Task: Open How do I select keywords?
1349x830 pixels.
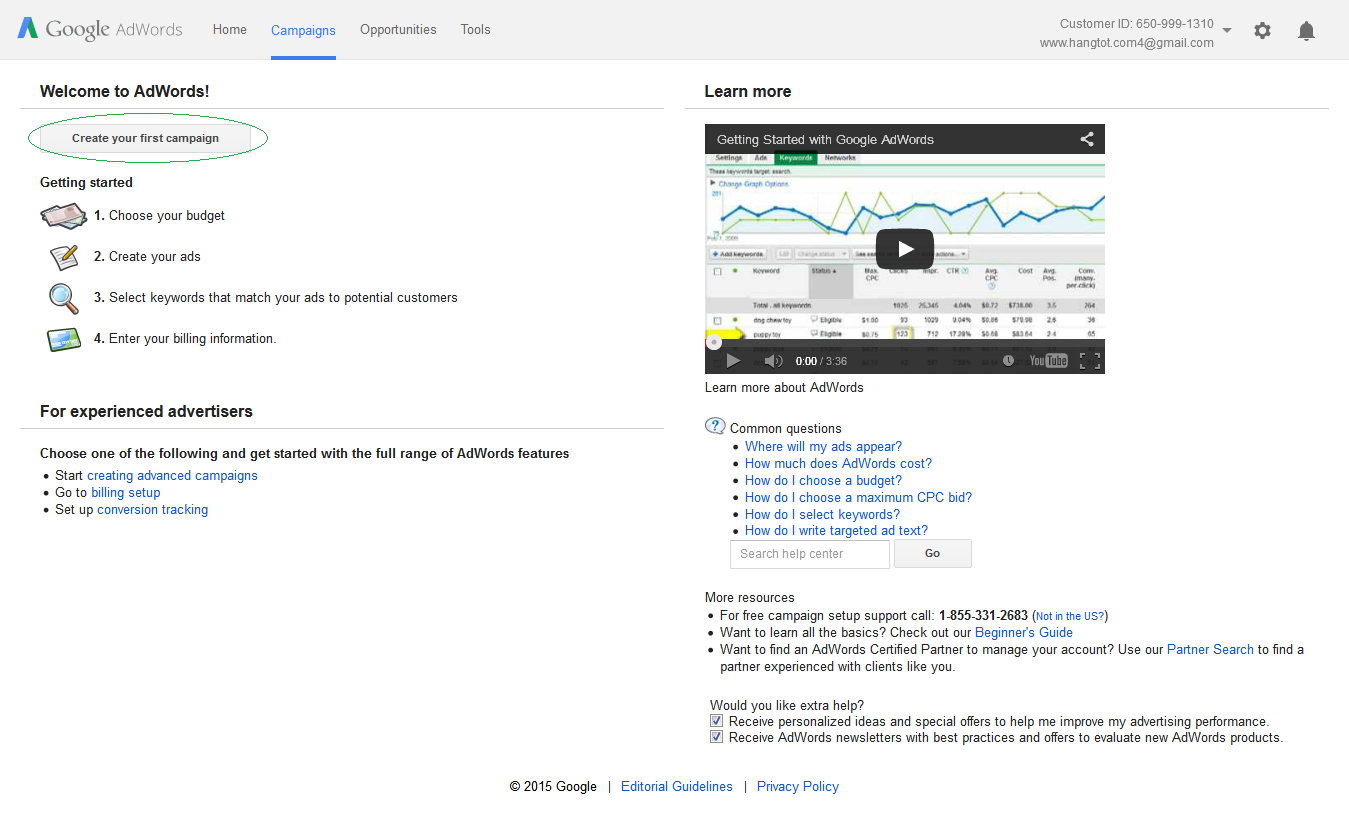Action: pos(822,515)
